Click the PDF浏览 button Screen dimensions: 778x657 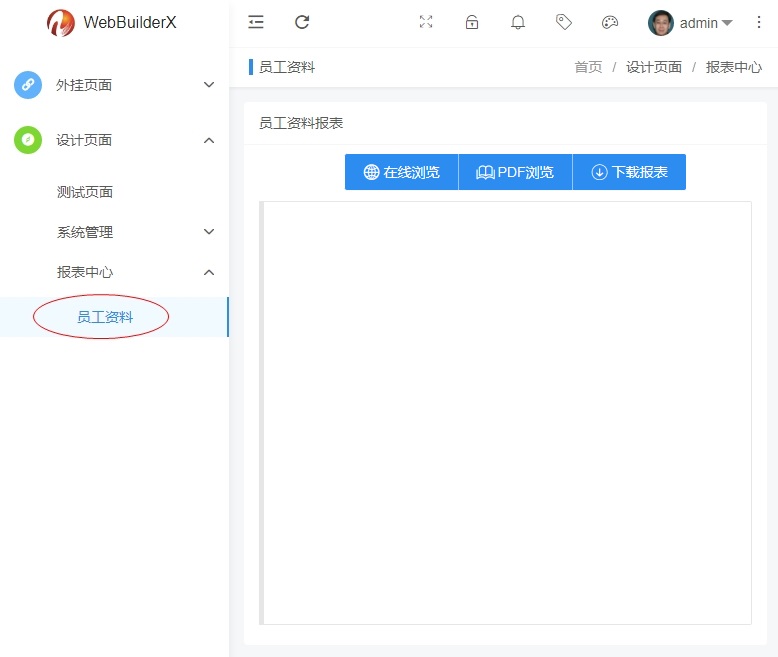[515, 172]
